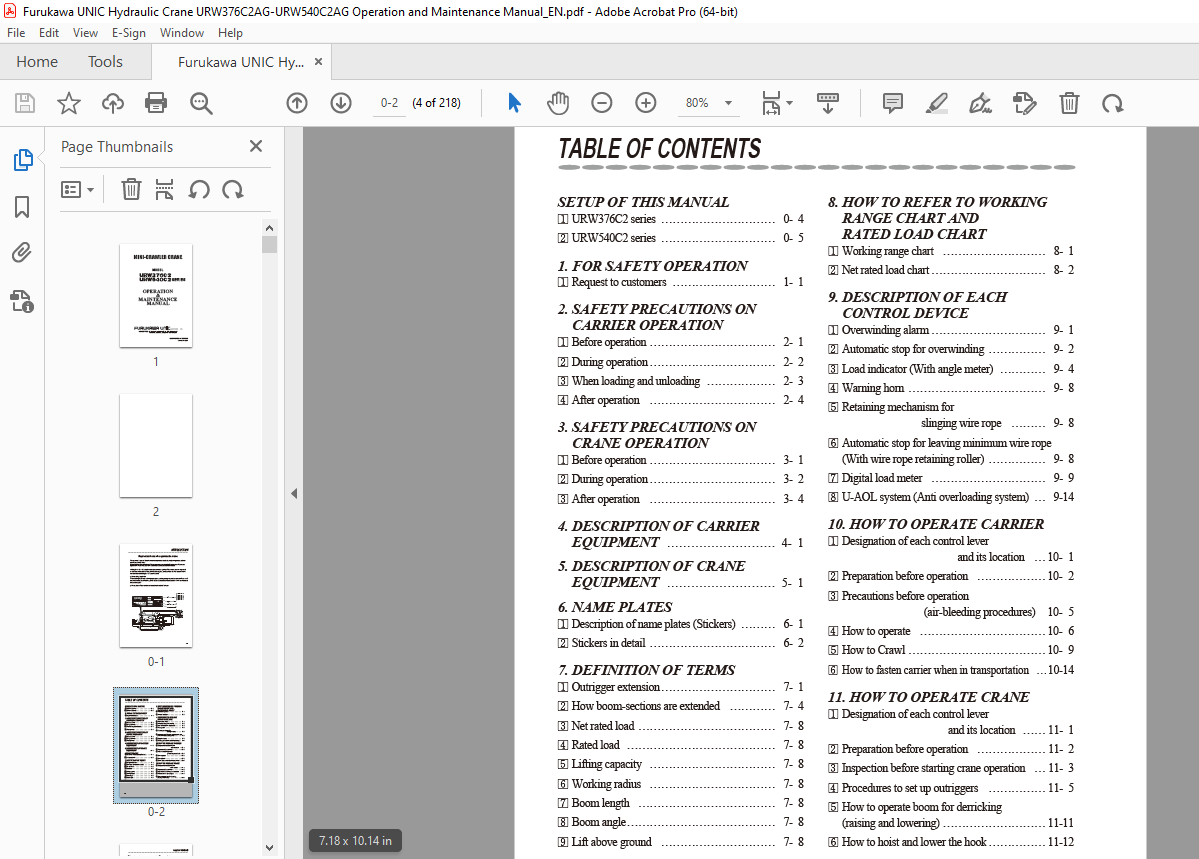Go to next page arrow
Viewport: 1199px width, 859px height.
click(x=341, y=103)
